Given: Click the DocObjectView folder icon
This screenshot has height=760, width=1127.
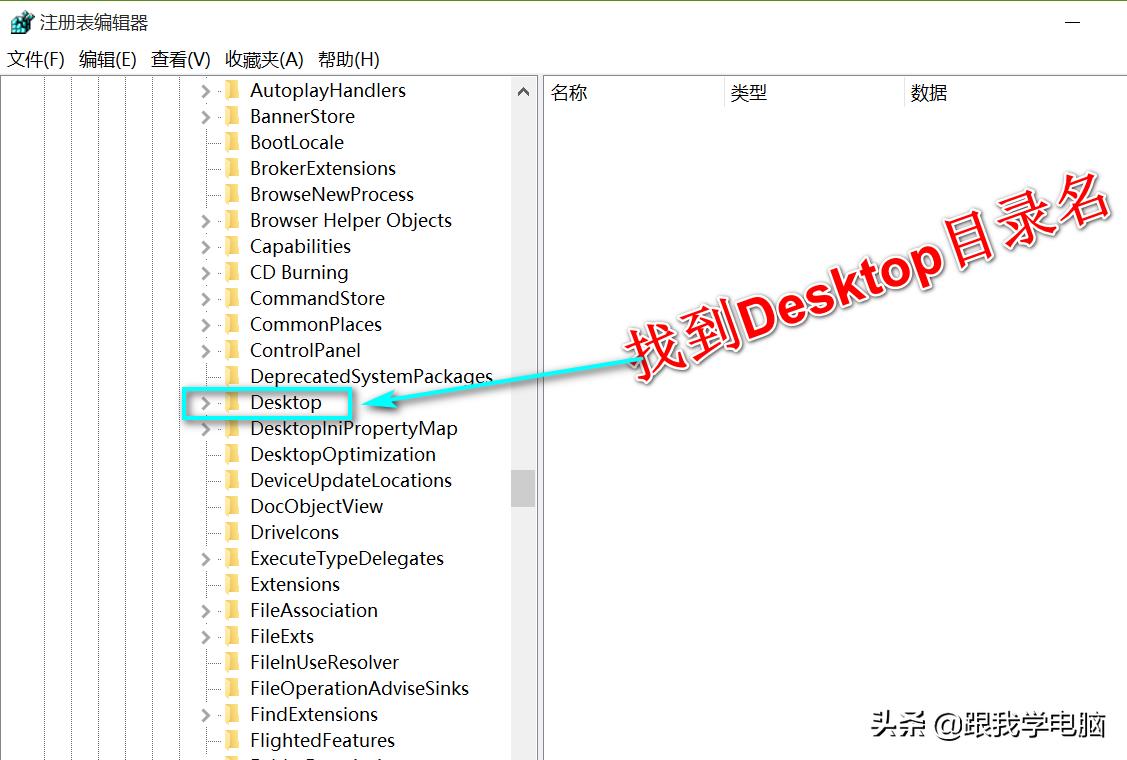Looking at the screenshot, I should pos(232,506).
